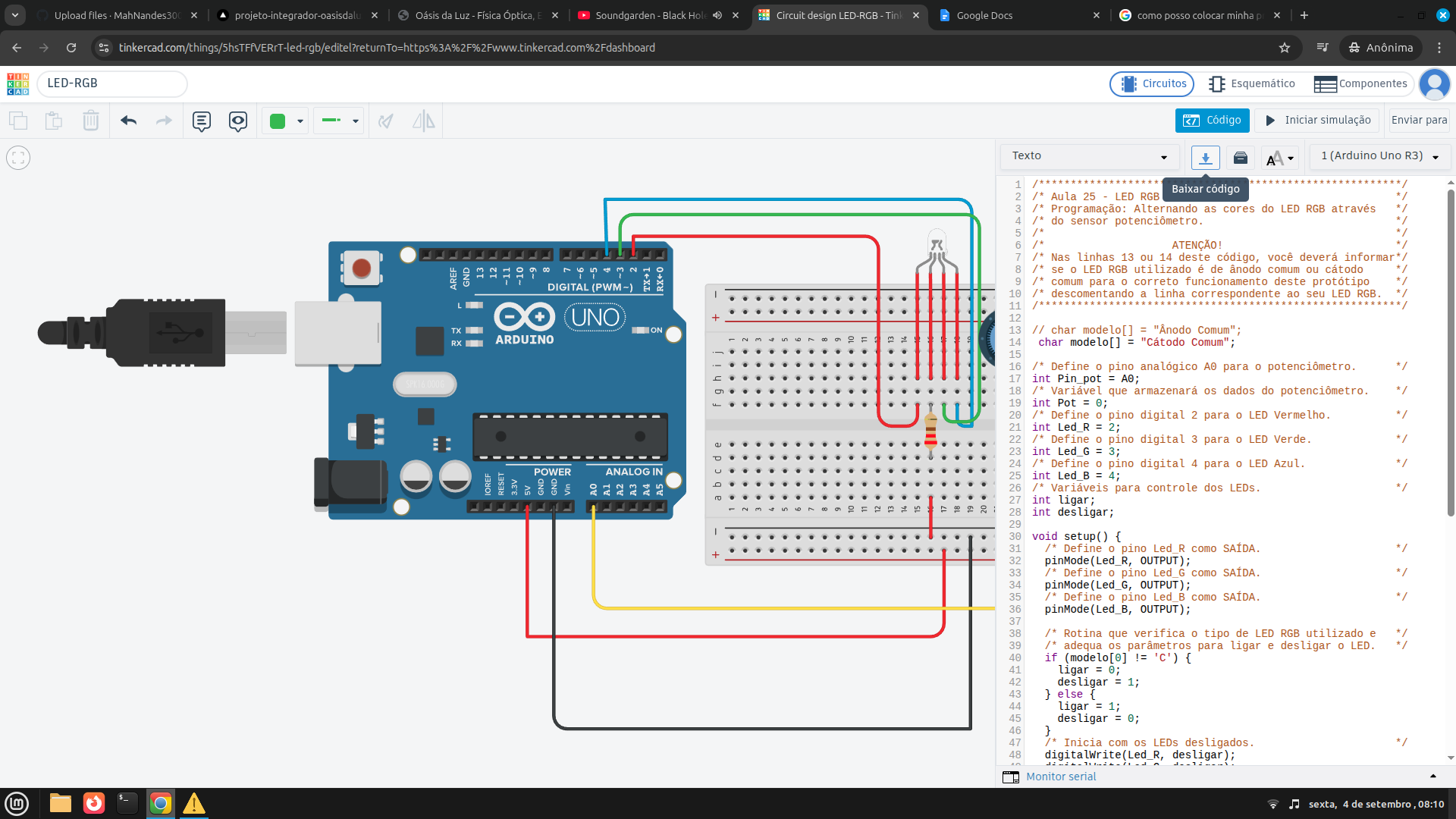
Task: Select the RGB LED component
Action: (937, 250)
